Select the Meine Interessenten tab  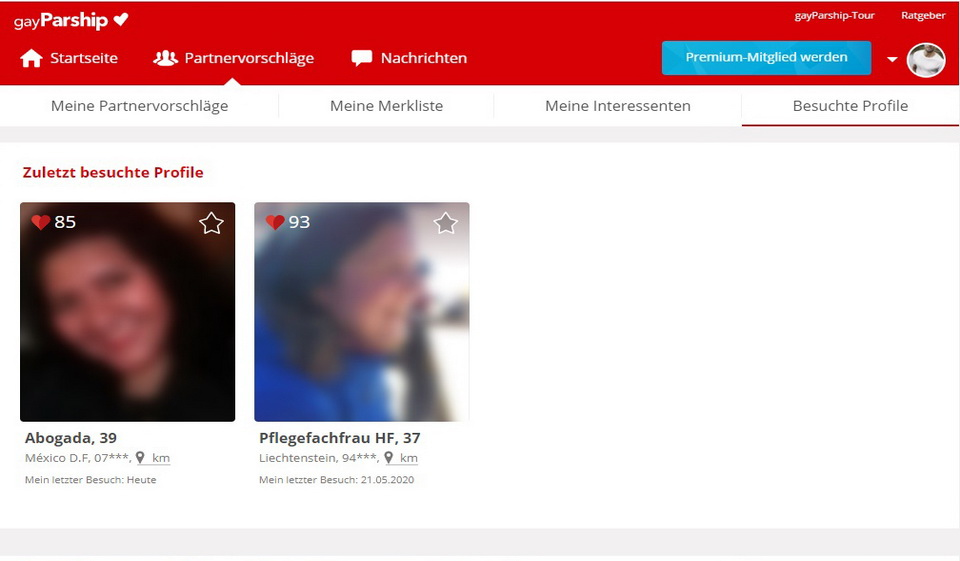617,106
